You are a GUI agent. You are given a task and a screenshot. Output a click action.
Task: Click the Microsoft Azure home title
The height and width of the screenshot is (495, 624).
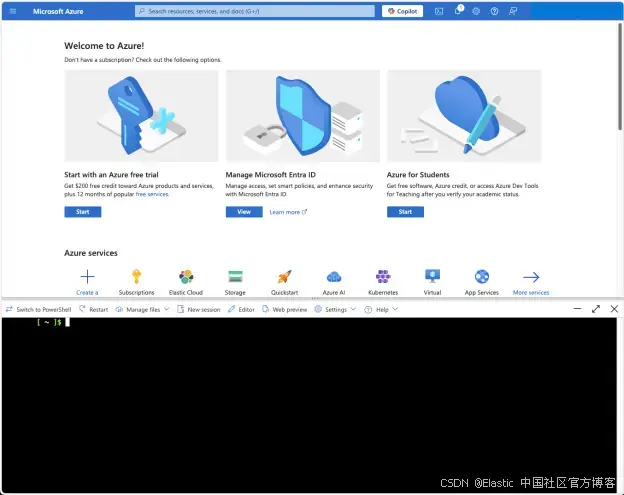pyautogui.click(x=58, y=12)
